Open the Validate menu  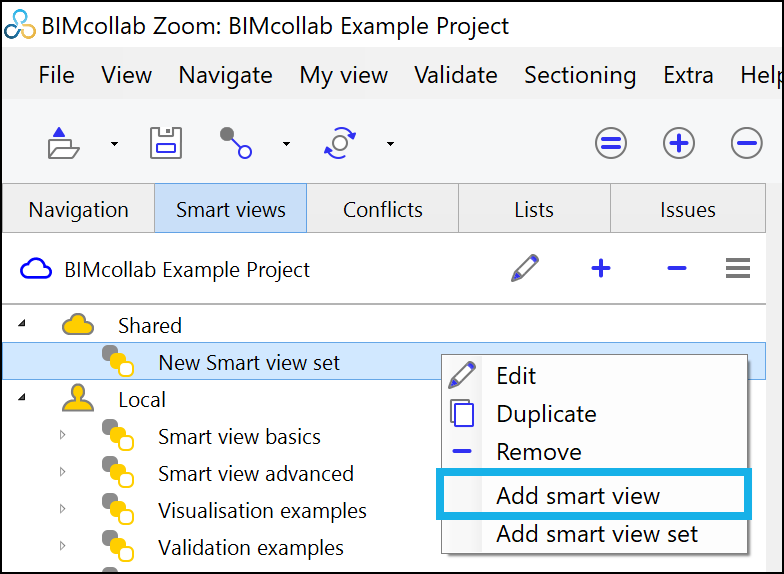click(456, 75)
